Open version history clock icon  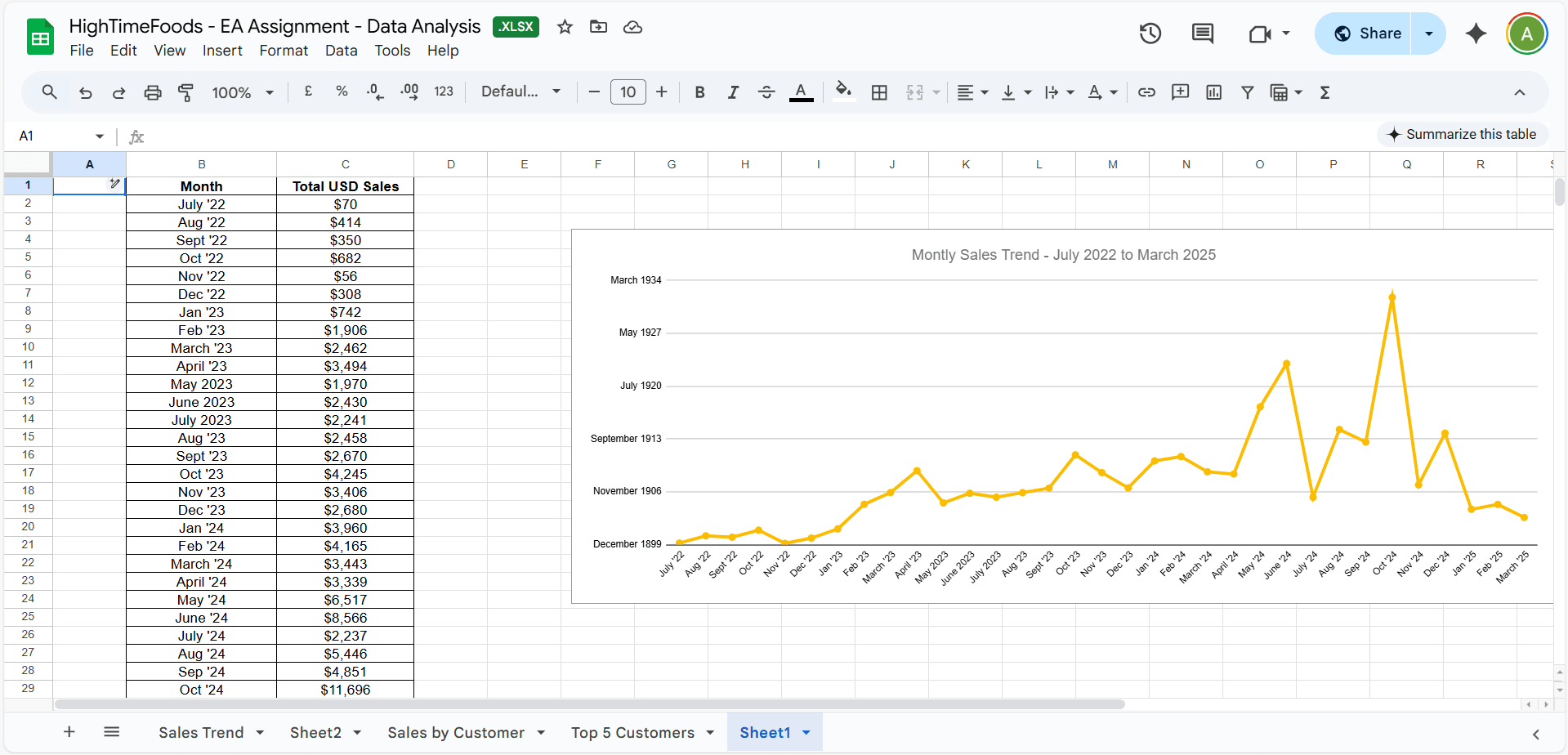point(1150,34)
